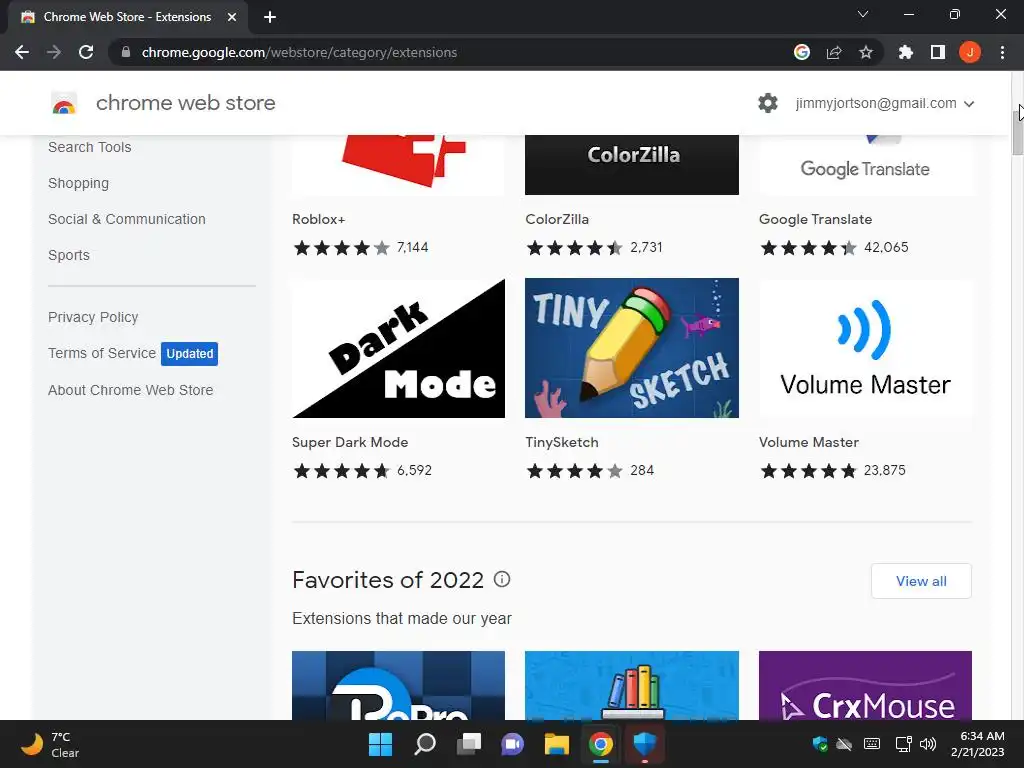1024x768 pixels.
Task: Open Windows Security shield in taskbar
Action: point(645,744)
